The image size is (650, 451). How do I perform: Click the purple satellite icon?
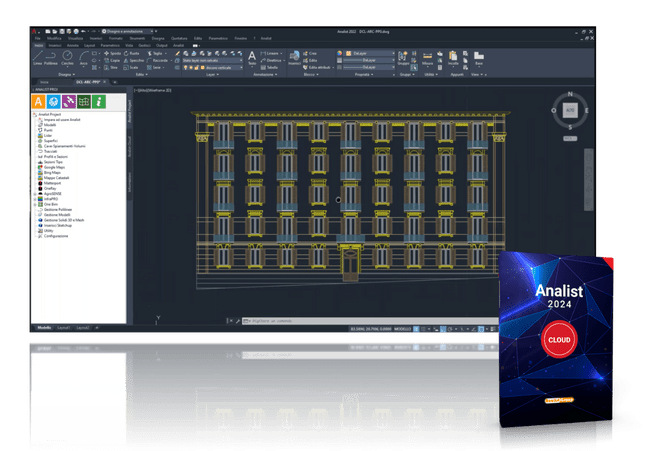[x=69, y=101]
